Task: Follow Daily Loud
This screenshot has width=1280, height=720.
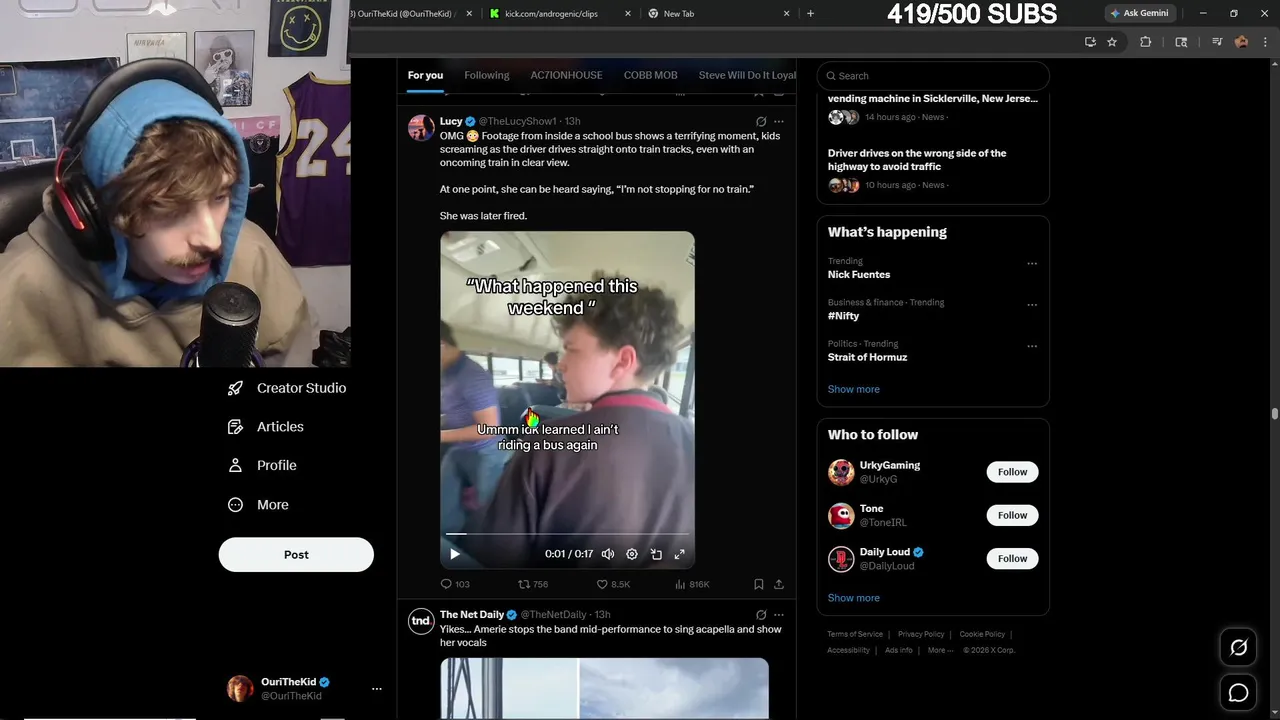Action: [x=1012, y=558]
